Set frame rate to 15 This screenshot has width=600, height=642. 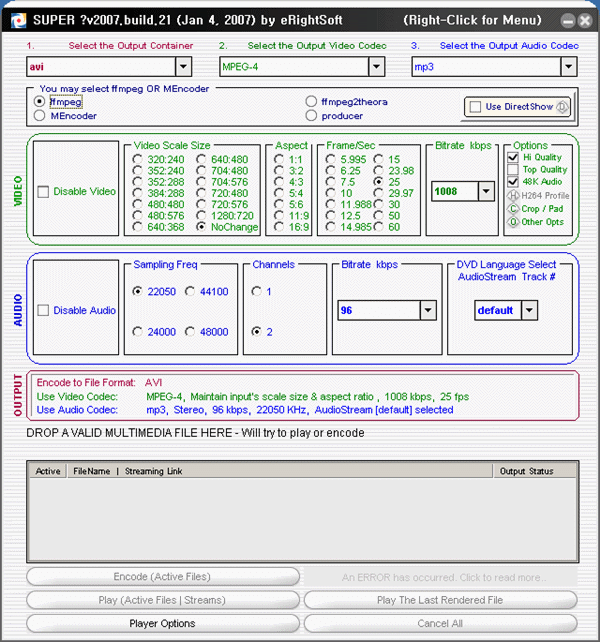tap(378, 159)
